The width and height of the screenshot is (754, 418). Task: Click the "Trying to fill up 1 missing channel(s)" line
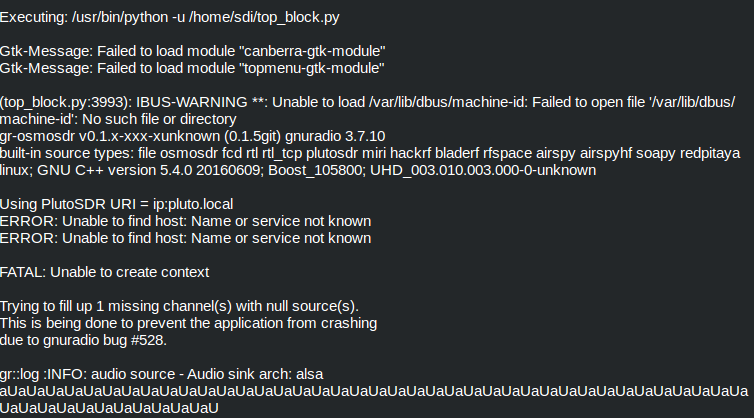[179, 305]
